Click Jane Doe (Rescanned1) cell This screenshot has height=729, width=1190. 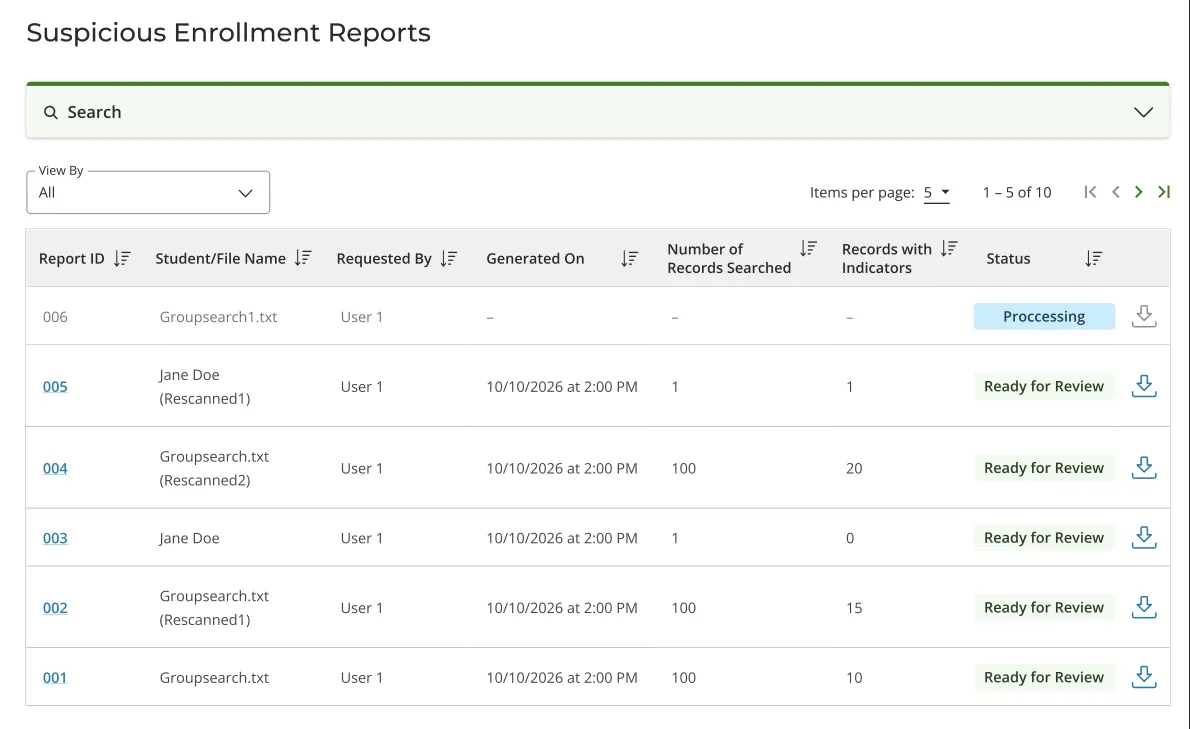pos(204,387)
